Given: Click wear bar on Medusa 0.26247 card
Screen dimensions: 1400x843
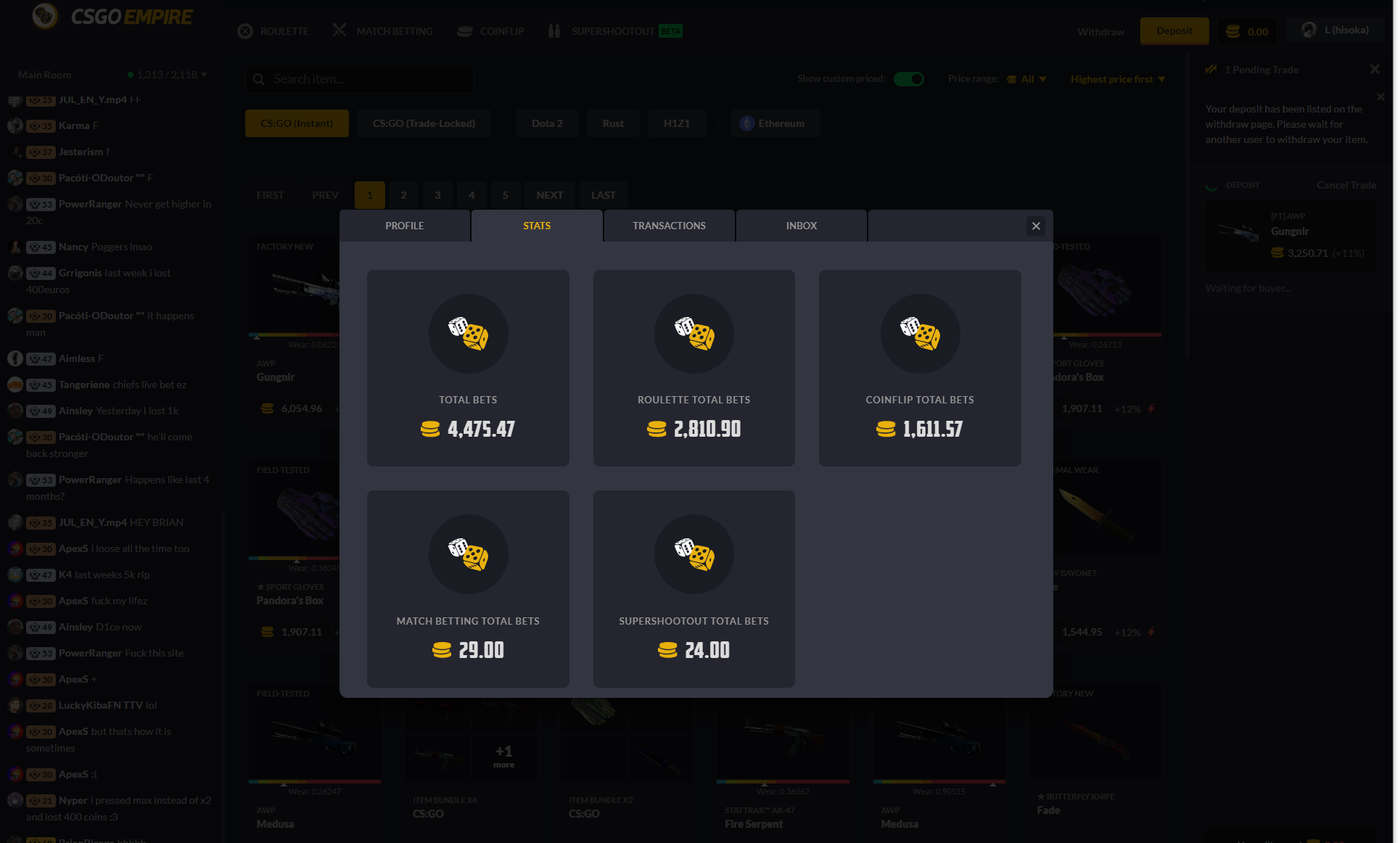Looking at the screenshot, I should [x=315, y=782].
